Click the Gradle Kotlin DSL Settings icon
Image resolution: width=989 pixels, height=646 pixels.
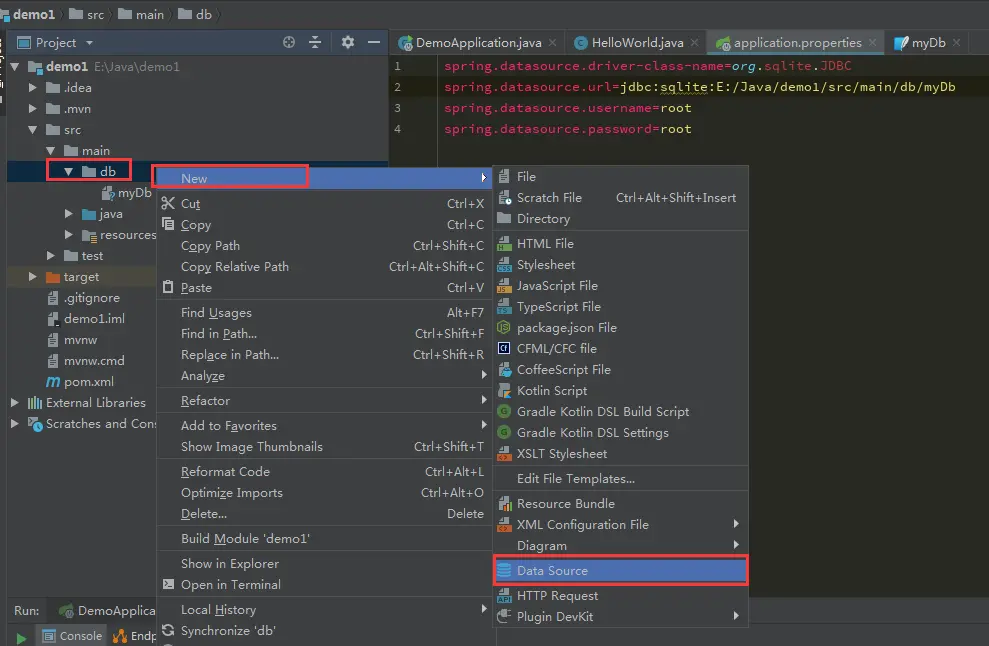(504, 432)
